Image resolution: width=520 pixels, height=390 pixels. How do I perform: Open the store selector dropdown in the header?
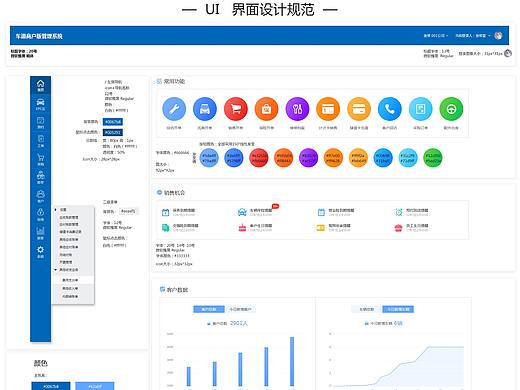(435, 36)
